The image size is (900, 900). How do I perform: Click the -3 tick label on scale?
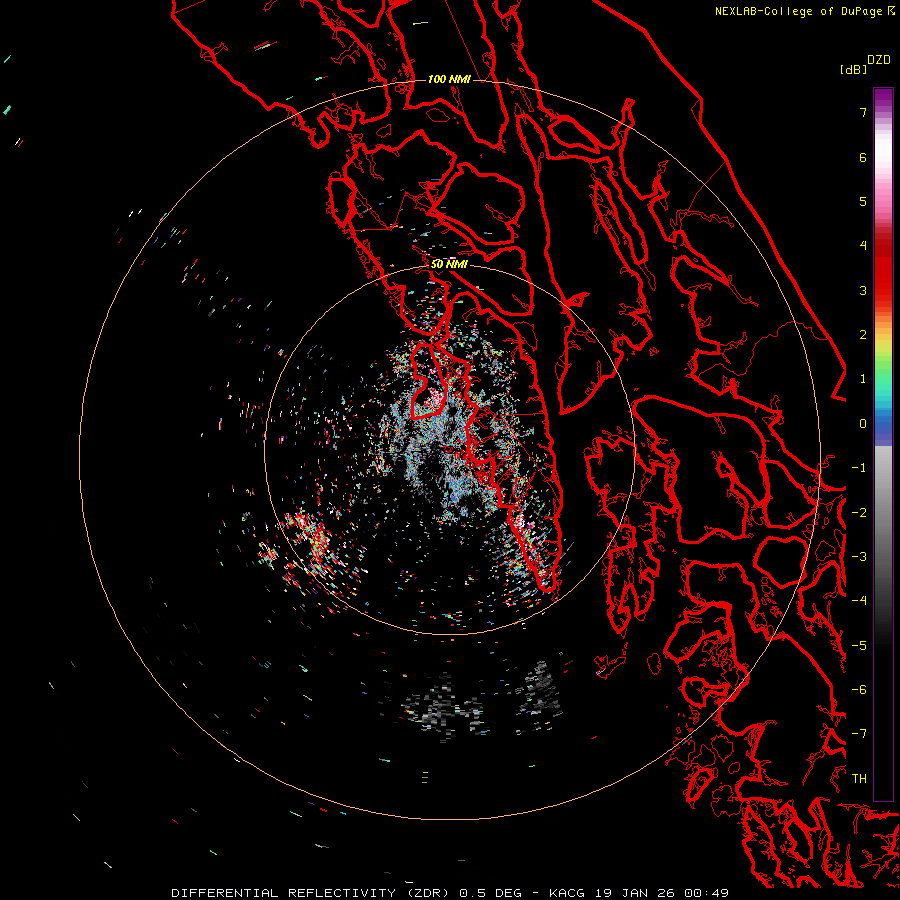(x=859, y=557)
